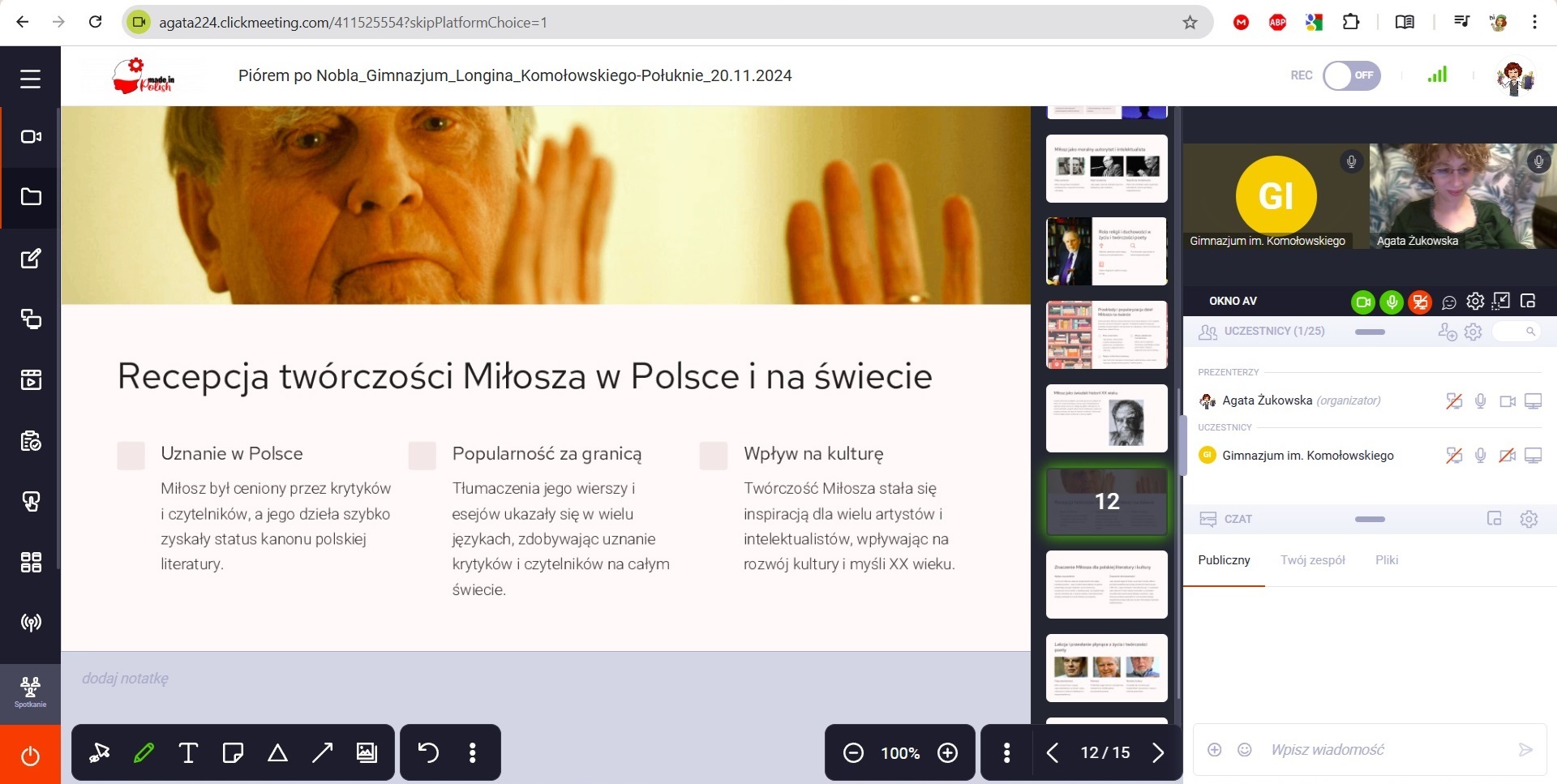Toggle Gimnazjum im. Komołowskiego translation-off icon
The width and height of the screenshot is (1557, 784).
click(x=1454, y=456)
